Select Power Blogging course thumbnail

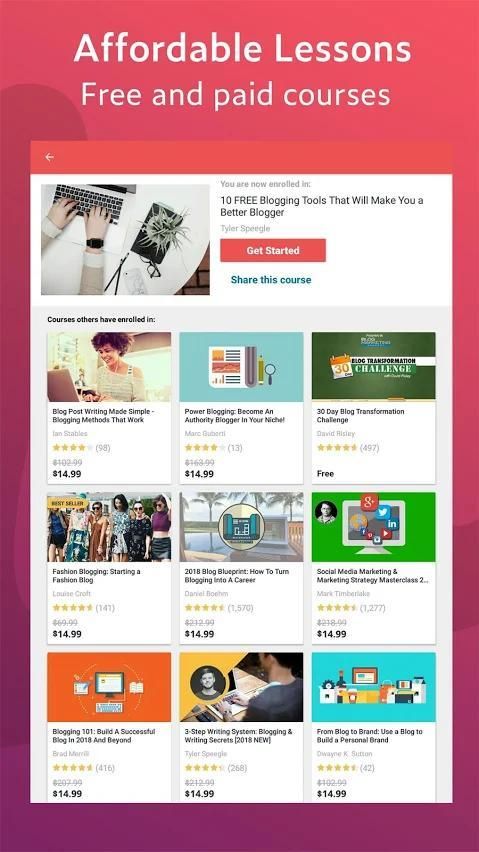coord(241,367)
